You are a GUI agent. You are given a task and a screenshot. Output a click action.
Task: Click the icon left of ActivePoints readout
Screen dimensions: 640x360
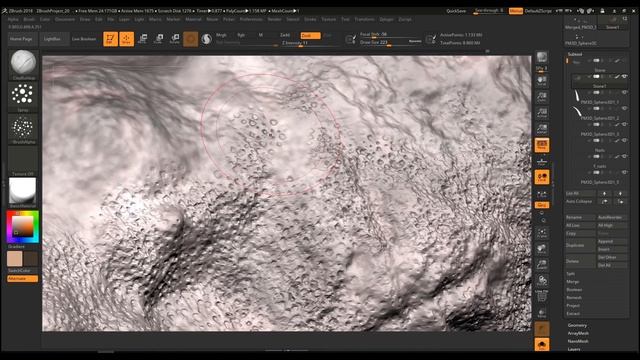[x=430, y=39]
